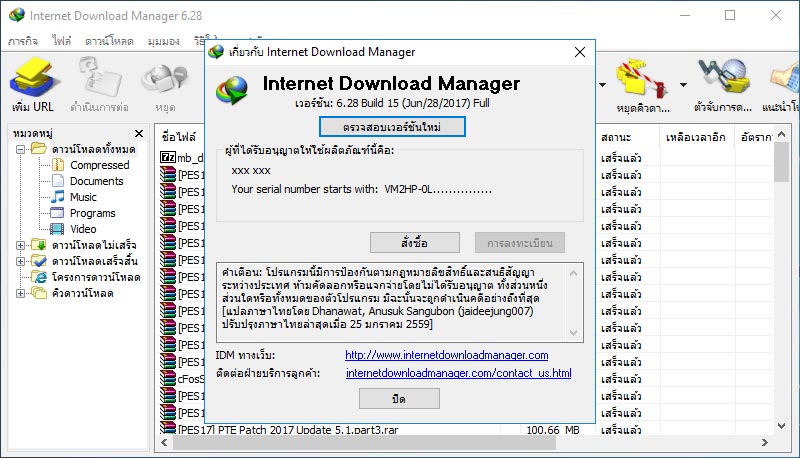Click the Add URL toolbar icon
800x458 pixels.
[34, 78]
